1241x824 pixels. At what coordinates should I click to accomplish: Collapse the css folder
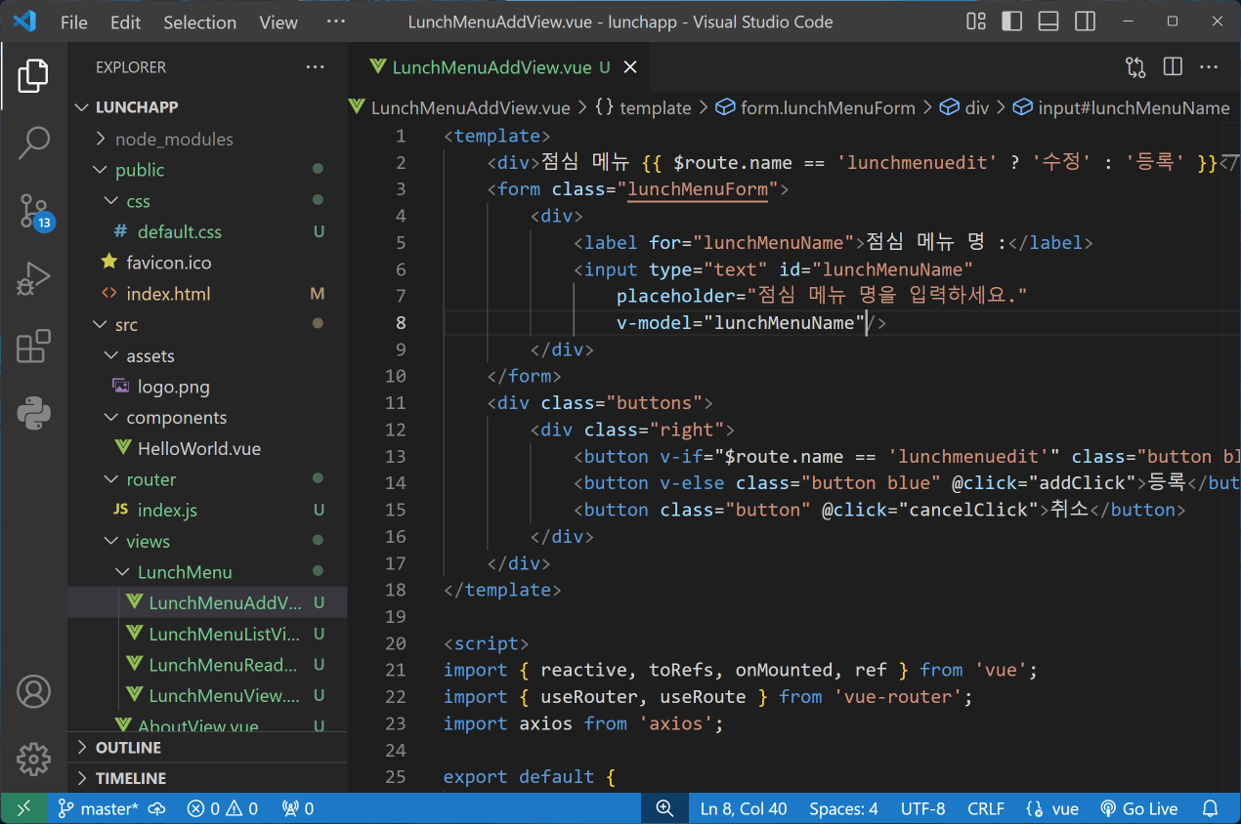[x=208, y=201]
